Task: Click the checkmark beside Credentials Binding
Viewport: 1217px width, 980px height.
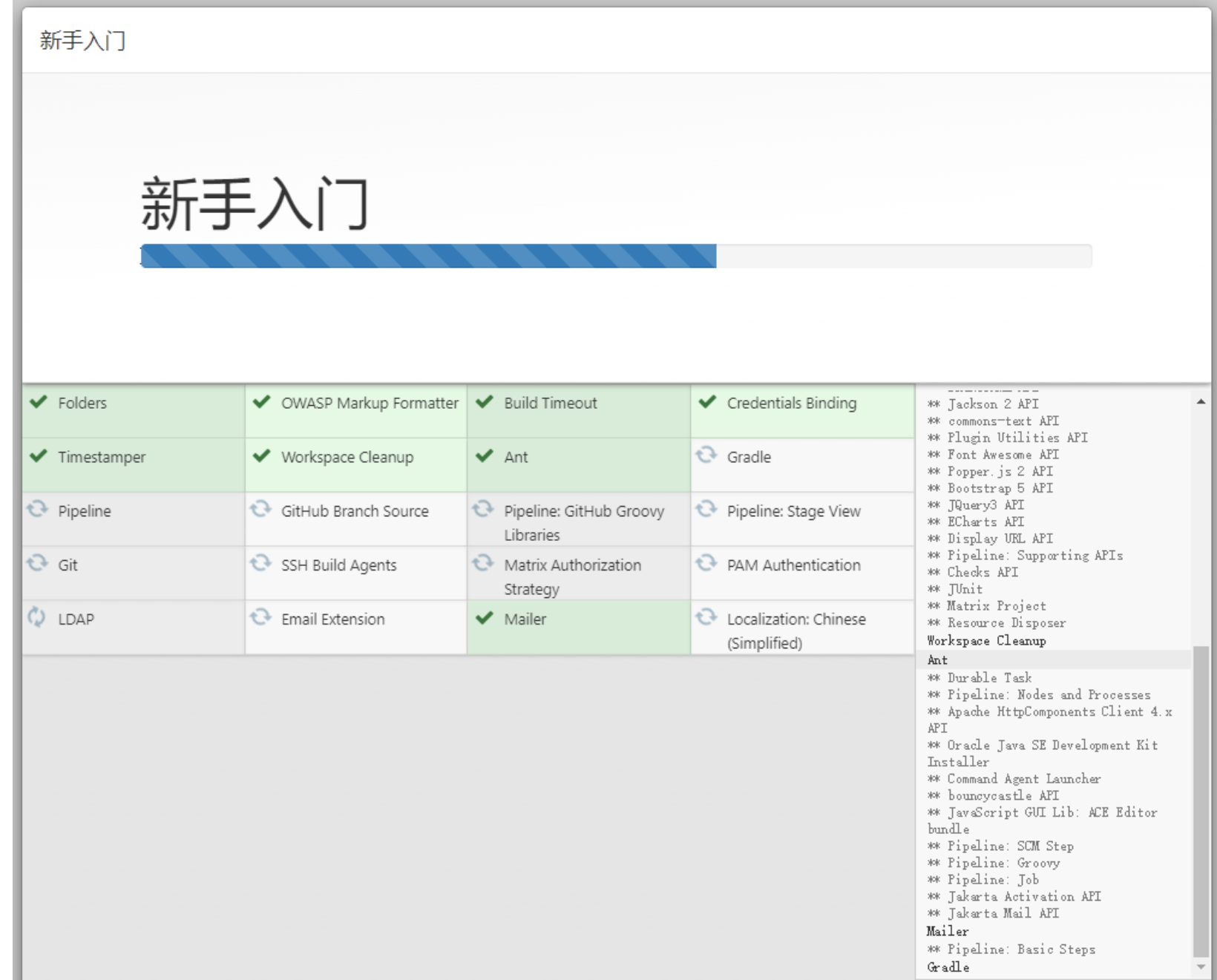Action: tap(707, 402)
